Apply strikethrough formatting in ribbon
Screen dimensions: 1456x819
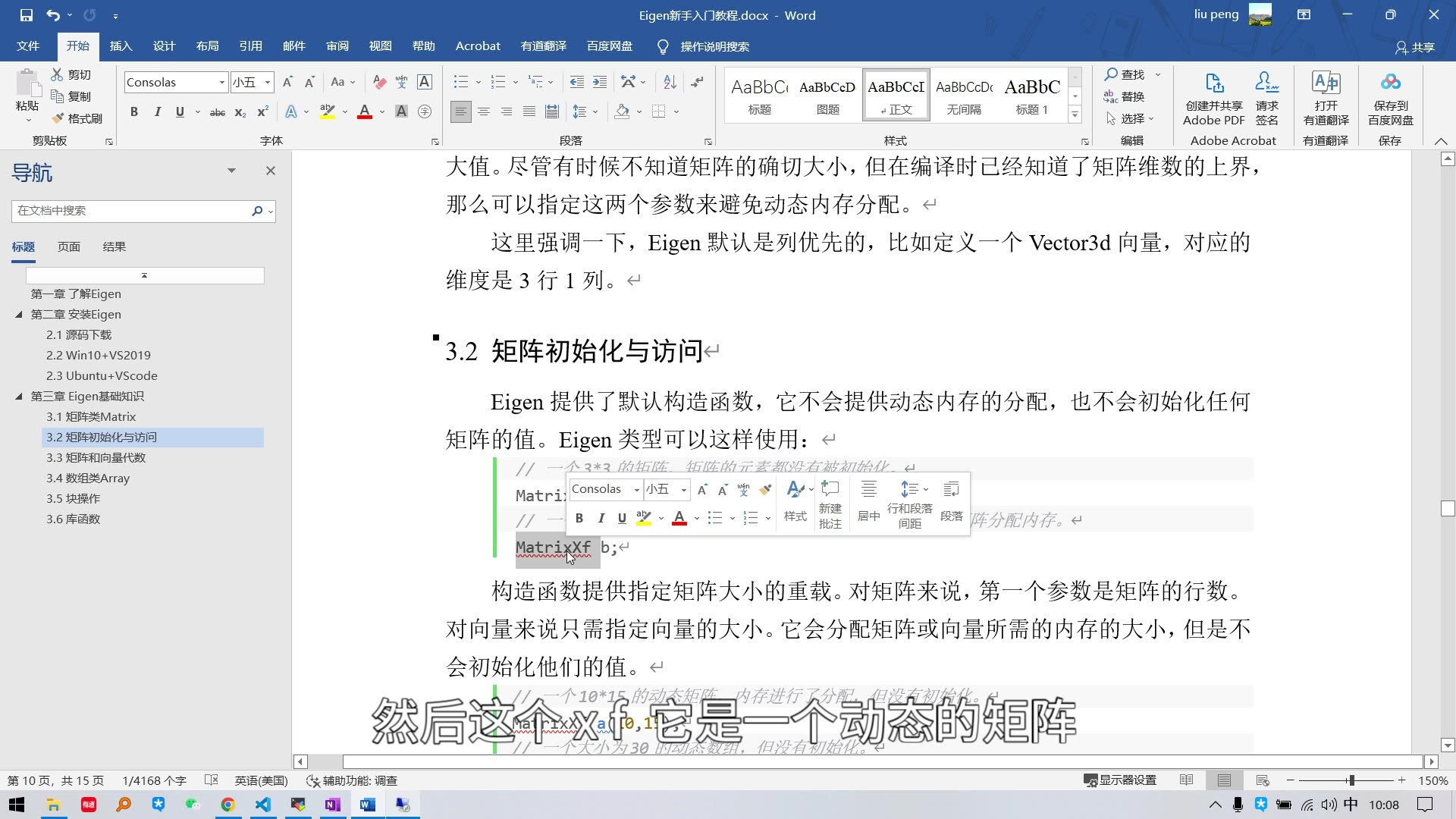(218, 112)
